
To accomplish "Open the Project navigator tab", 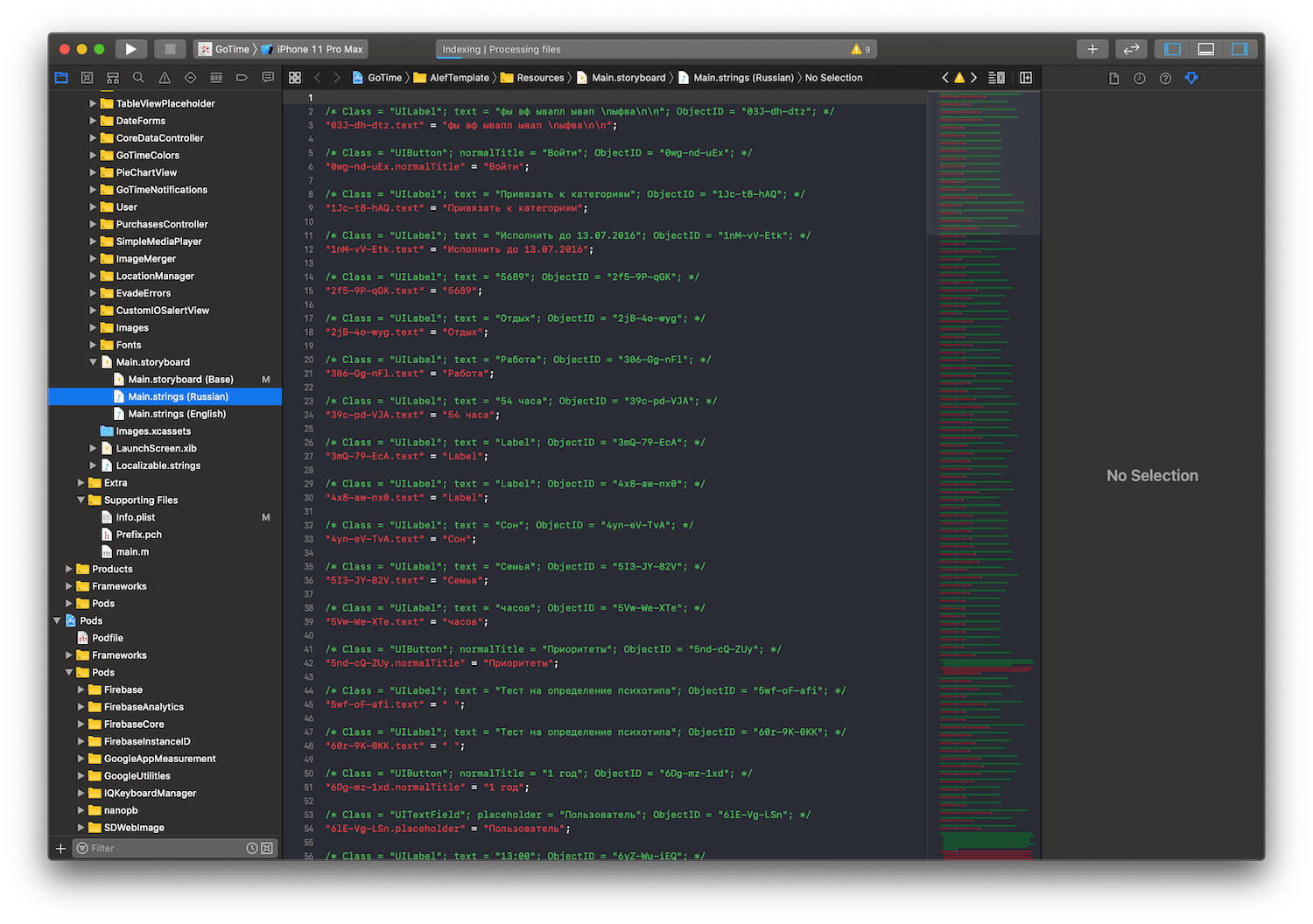I will point(61,78).
